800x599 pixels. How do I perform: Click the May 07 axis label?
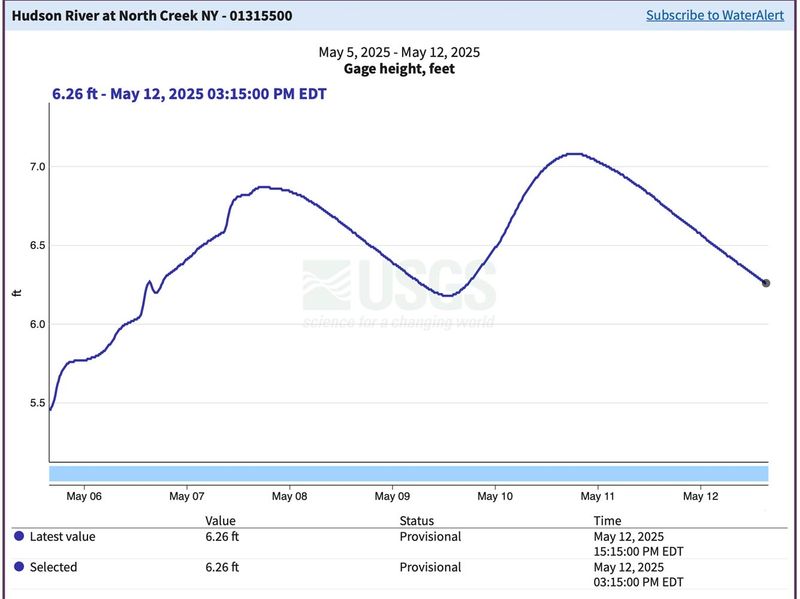click(x=187, y=496)
